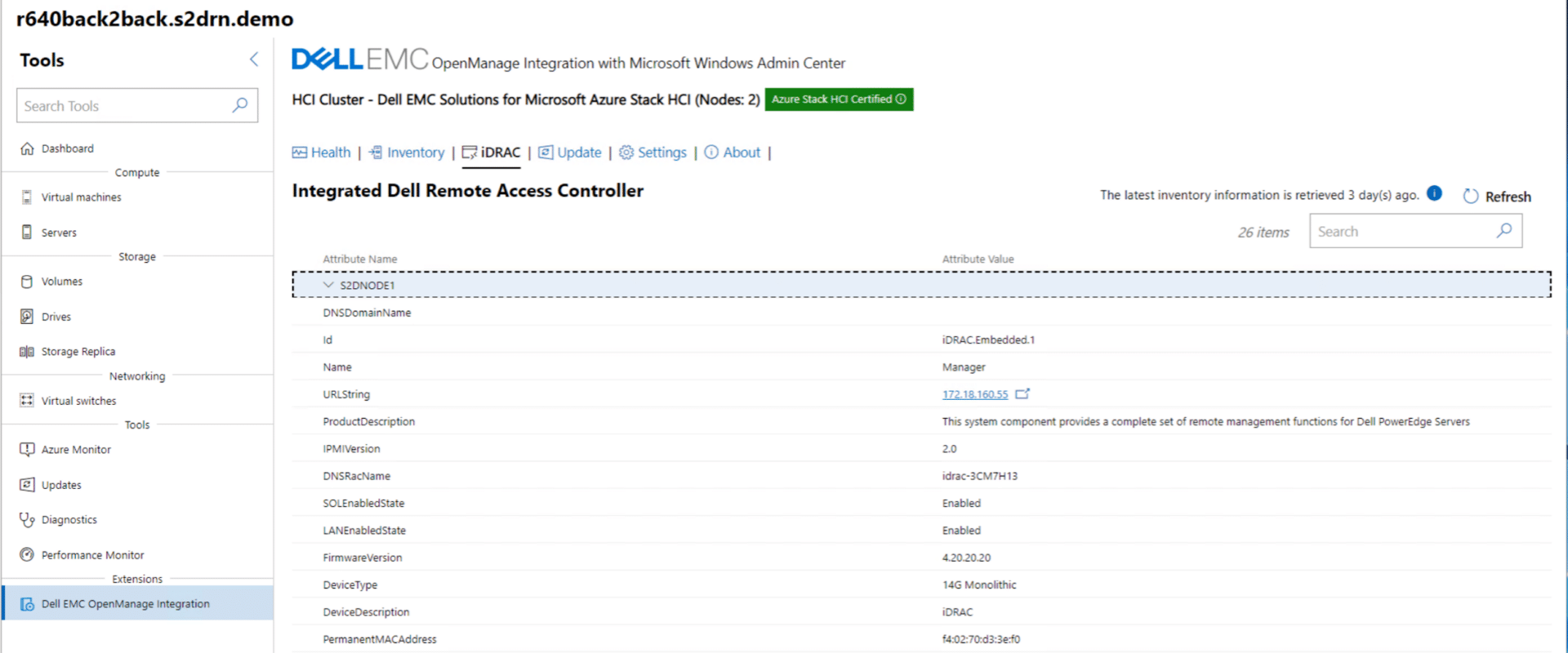Select firmware version 4.20.20.20 value

click(966, 557)
